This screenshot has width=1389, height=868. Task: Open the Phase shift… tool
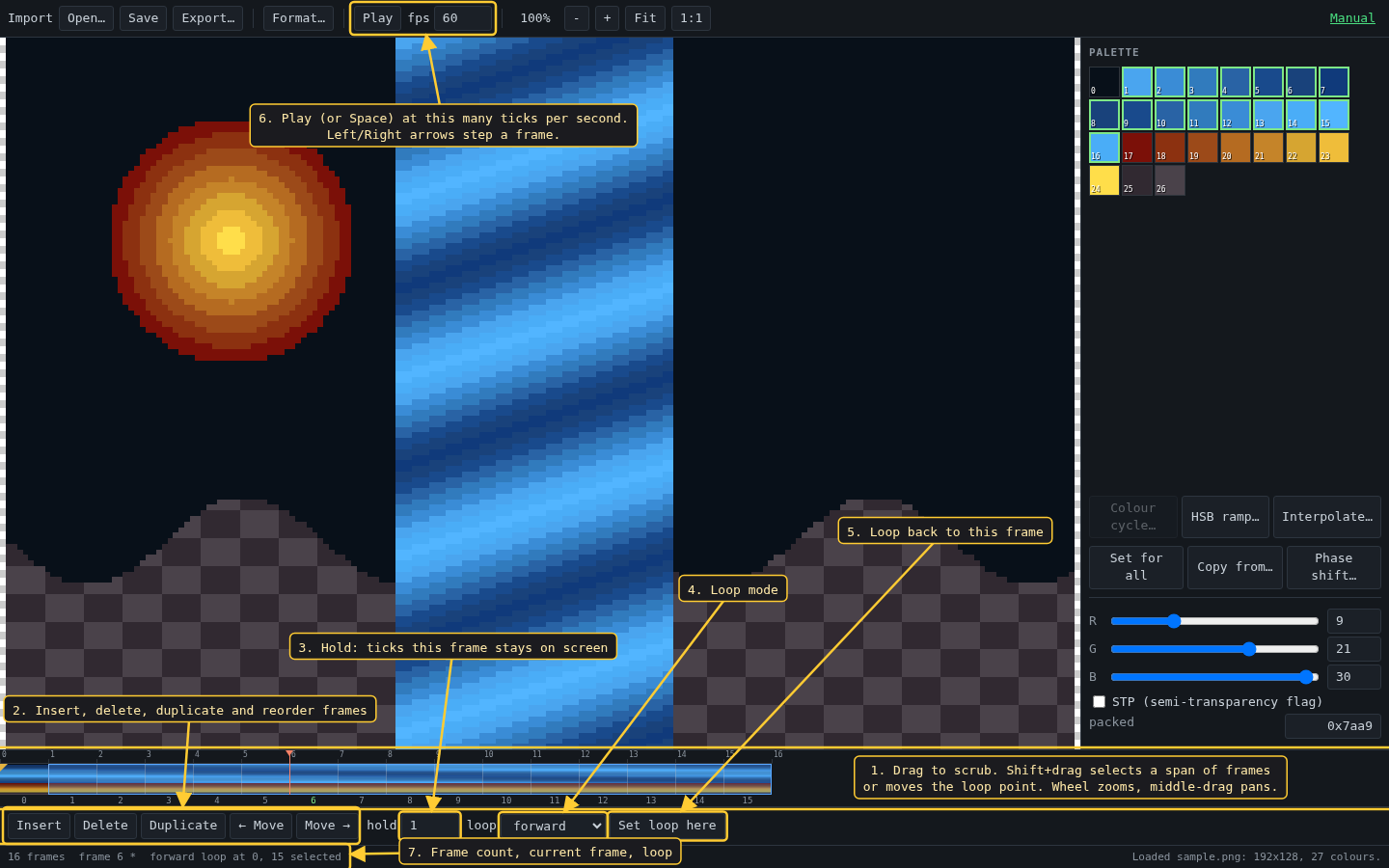1334,567
